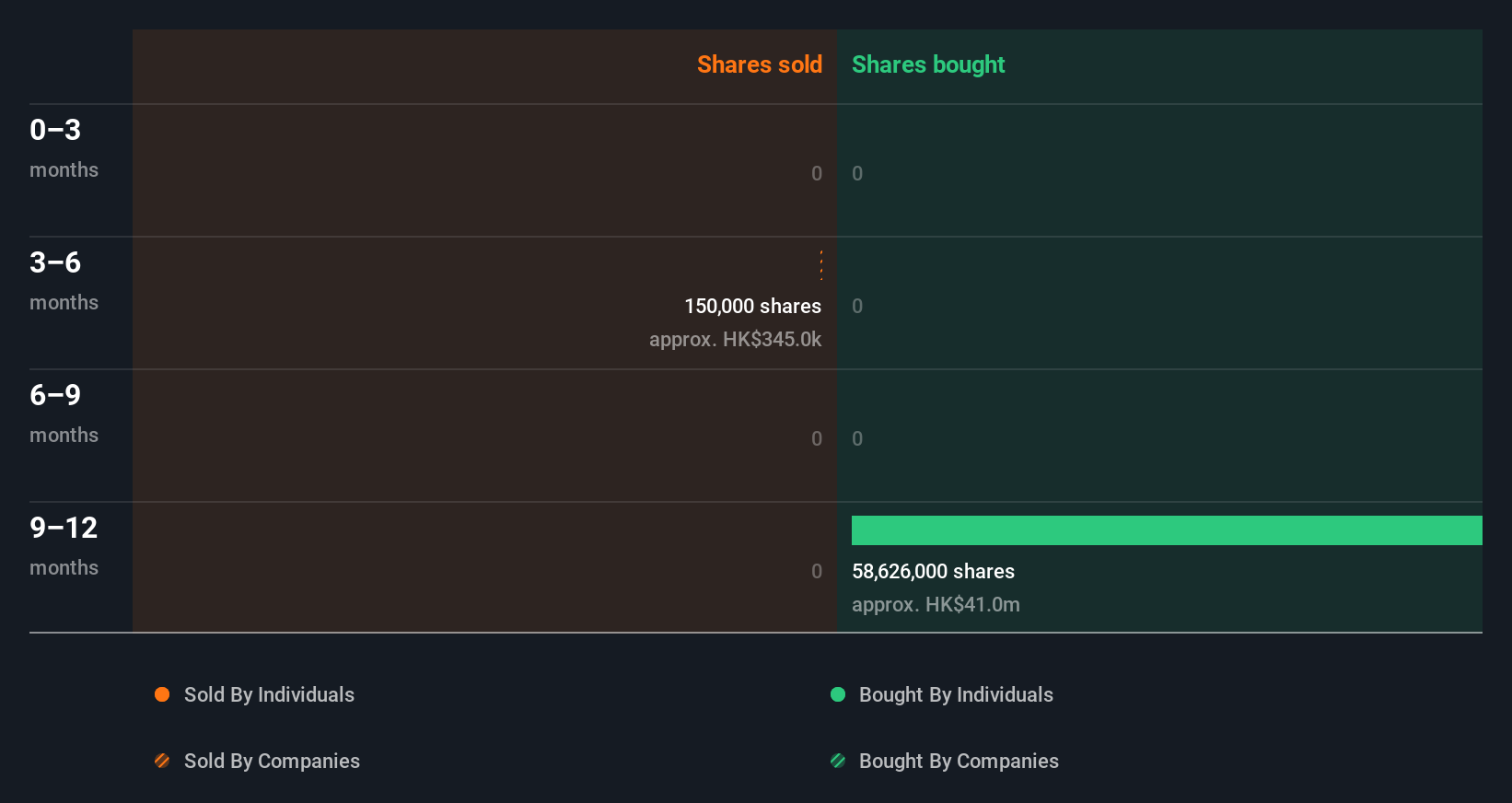Click the 150,000 shares label

[752, 306]
